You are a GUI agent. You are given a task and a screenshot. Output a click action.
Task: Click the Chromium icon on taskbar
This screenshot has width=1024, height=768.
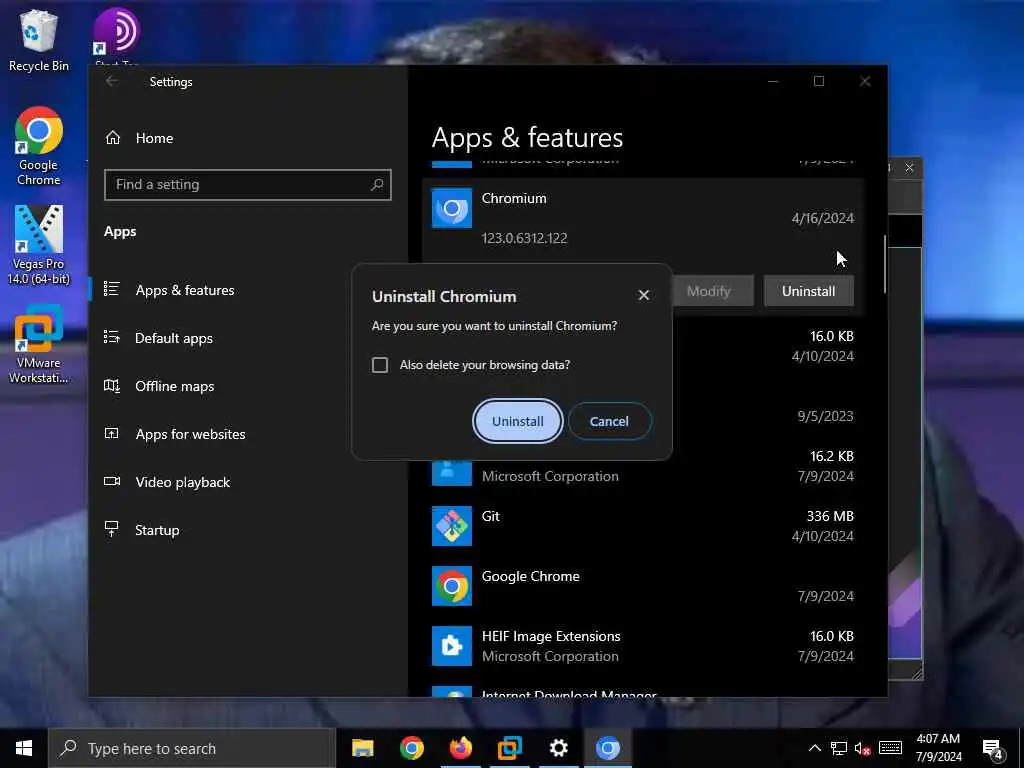[607, 748]
